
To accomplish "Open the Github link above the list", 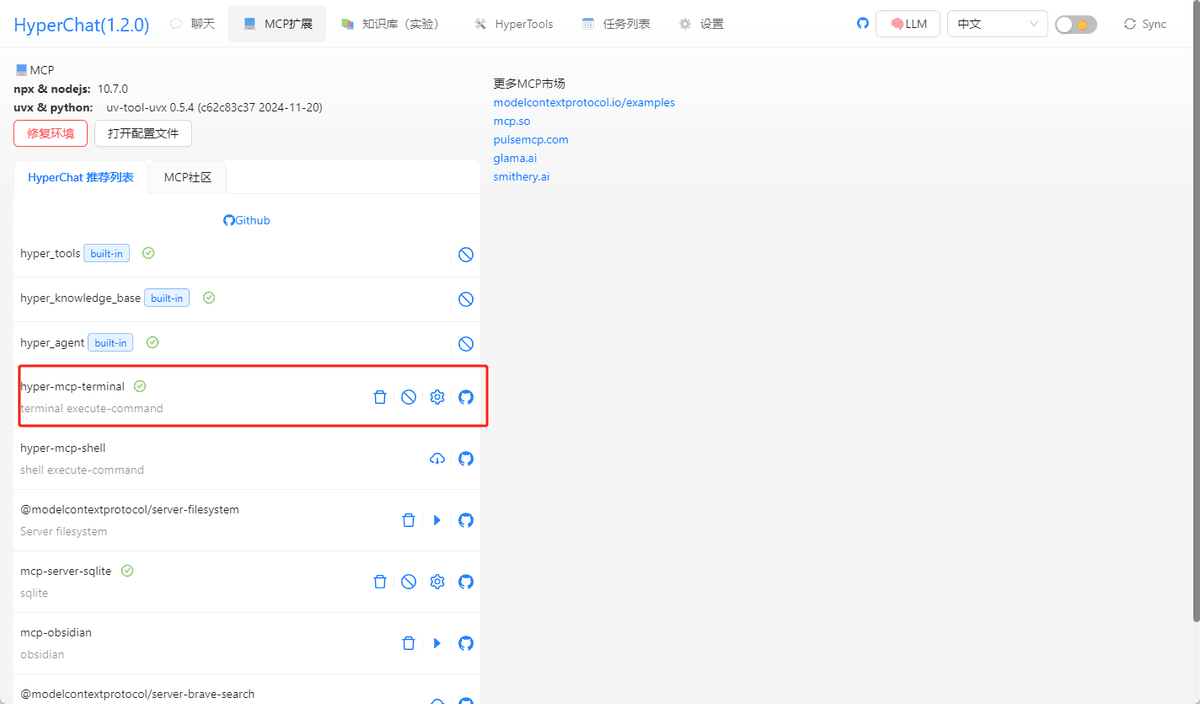I will [246, 220].
